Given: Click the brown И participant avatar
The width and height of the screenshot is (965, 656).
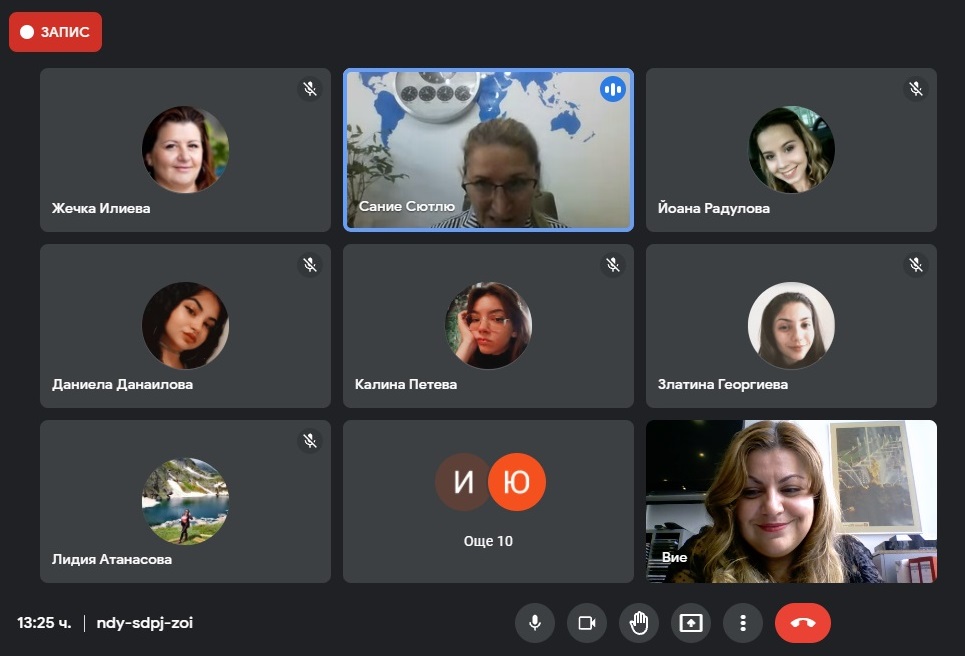Looking at the screenshot, I should [462, 482].
